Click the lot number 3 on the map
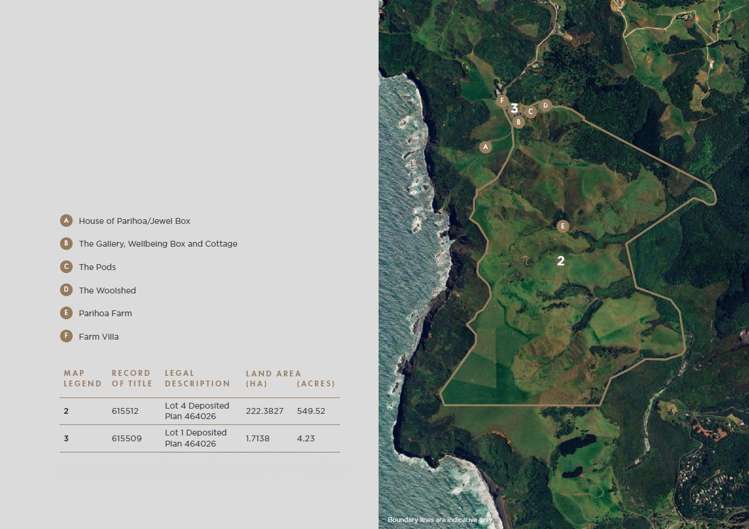This screenshot has height=529, width=749. pos(514,108)
